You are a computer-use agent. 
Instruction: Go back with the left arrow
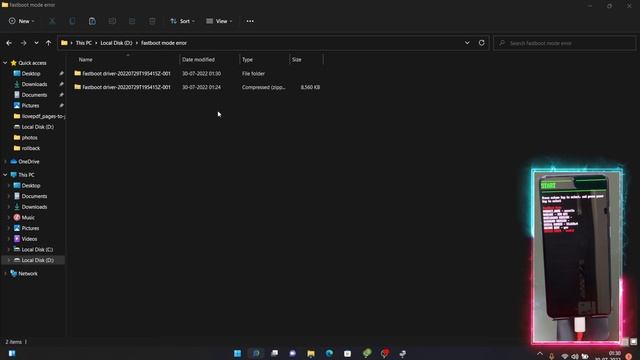click(9, 43)
